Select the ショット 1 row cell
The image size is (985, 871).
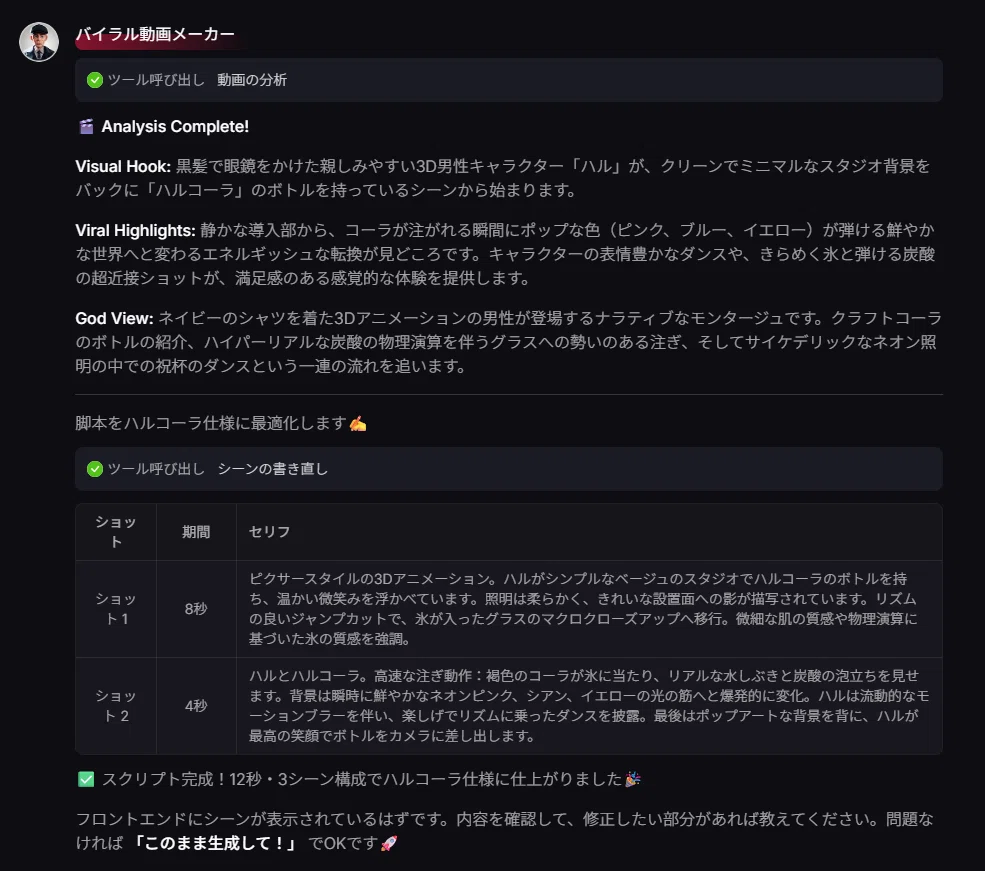(x=116, y=609)
